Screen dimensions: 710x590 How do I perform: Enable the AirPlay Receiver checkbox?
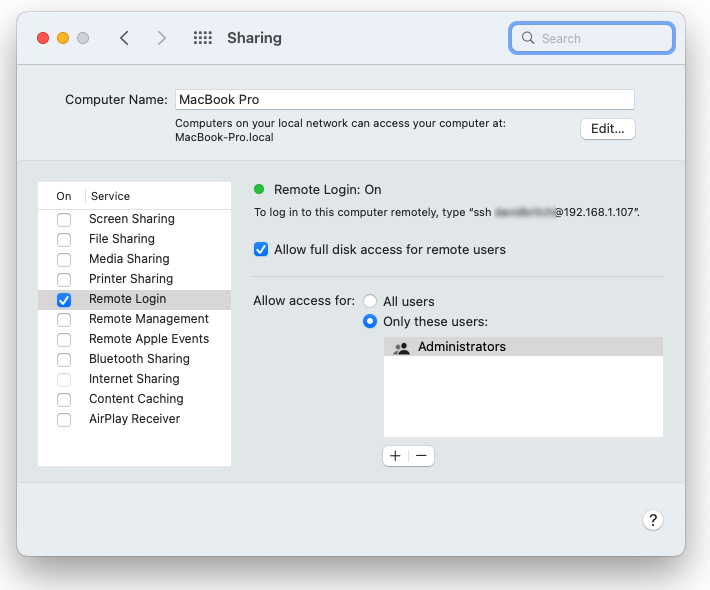click(x=64, y=419)
